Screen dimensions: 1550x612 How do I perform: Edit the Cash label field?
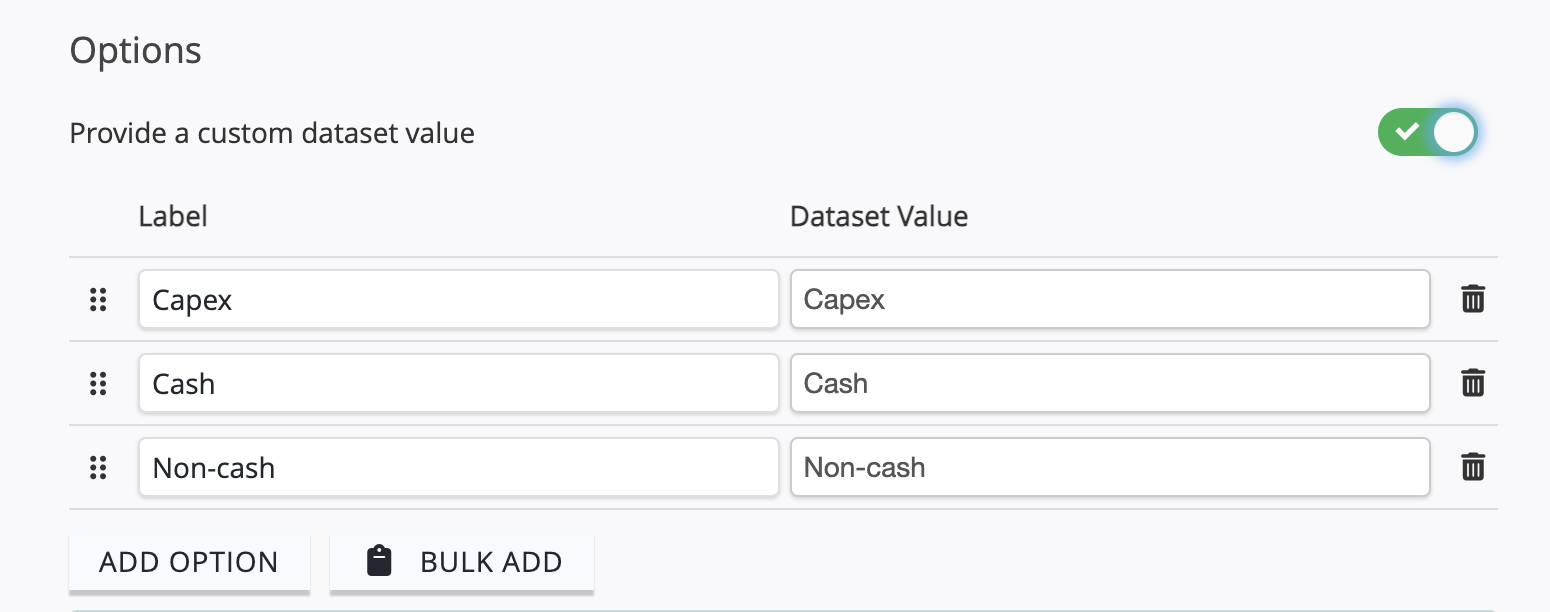pyautogui.click(x=458, y=383)
